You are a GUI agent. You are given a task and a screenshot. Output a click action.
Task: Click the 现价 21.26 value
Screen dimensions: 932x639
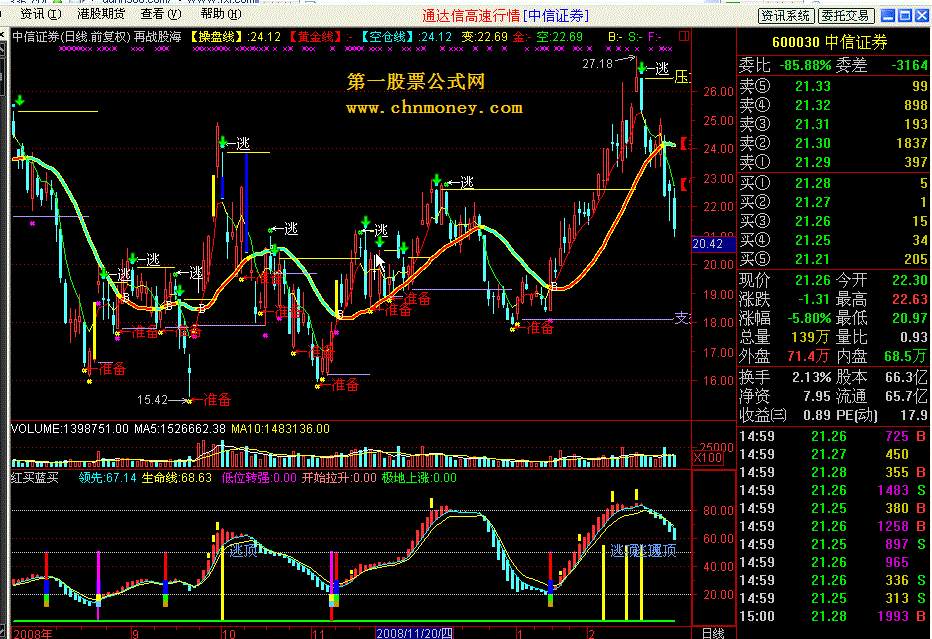coord(814,280)
